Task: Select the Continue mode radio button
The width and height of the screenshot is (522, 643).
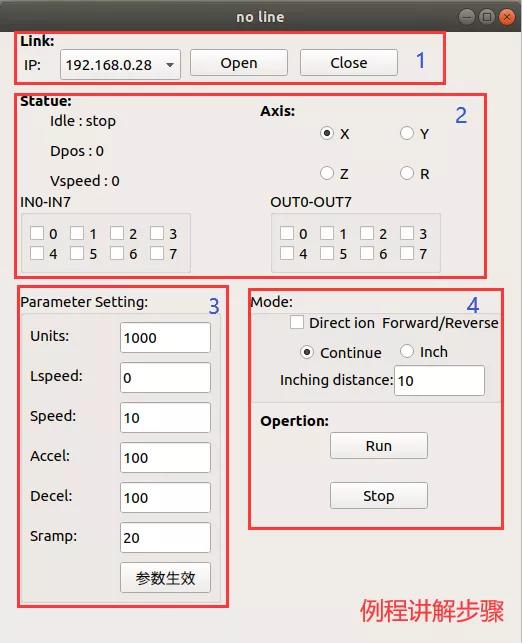Action: [x=307, y=352]
